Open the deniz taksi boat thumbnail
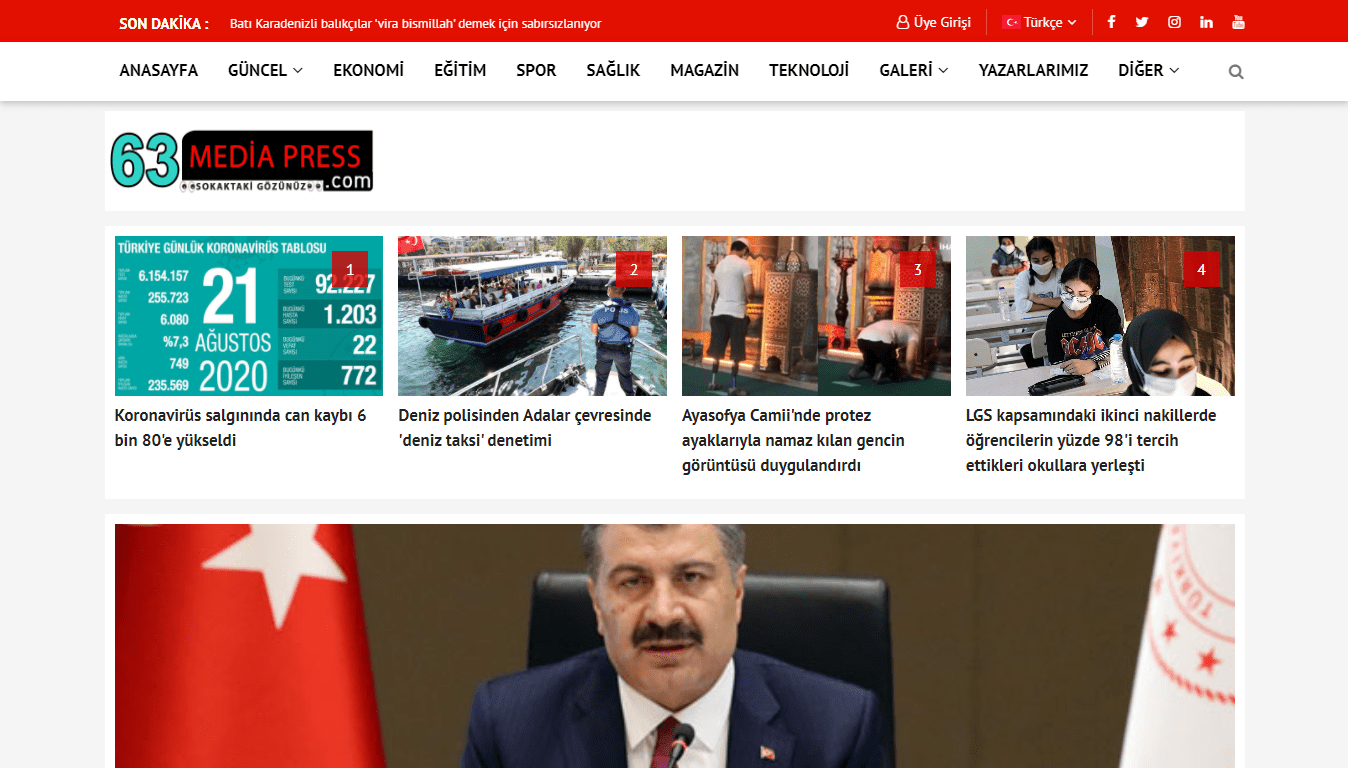 [532, 316]
